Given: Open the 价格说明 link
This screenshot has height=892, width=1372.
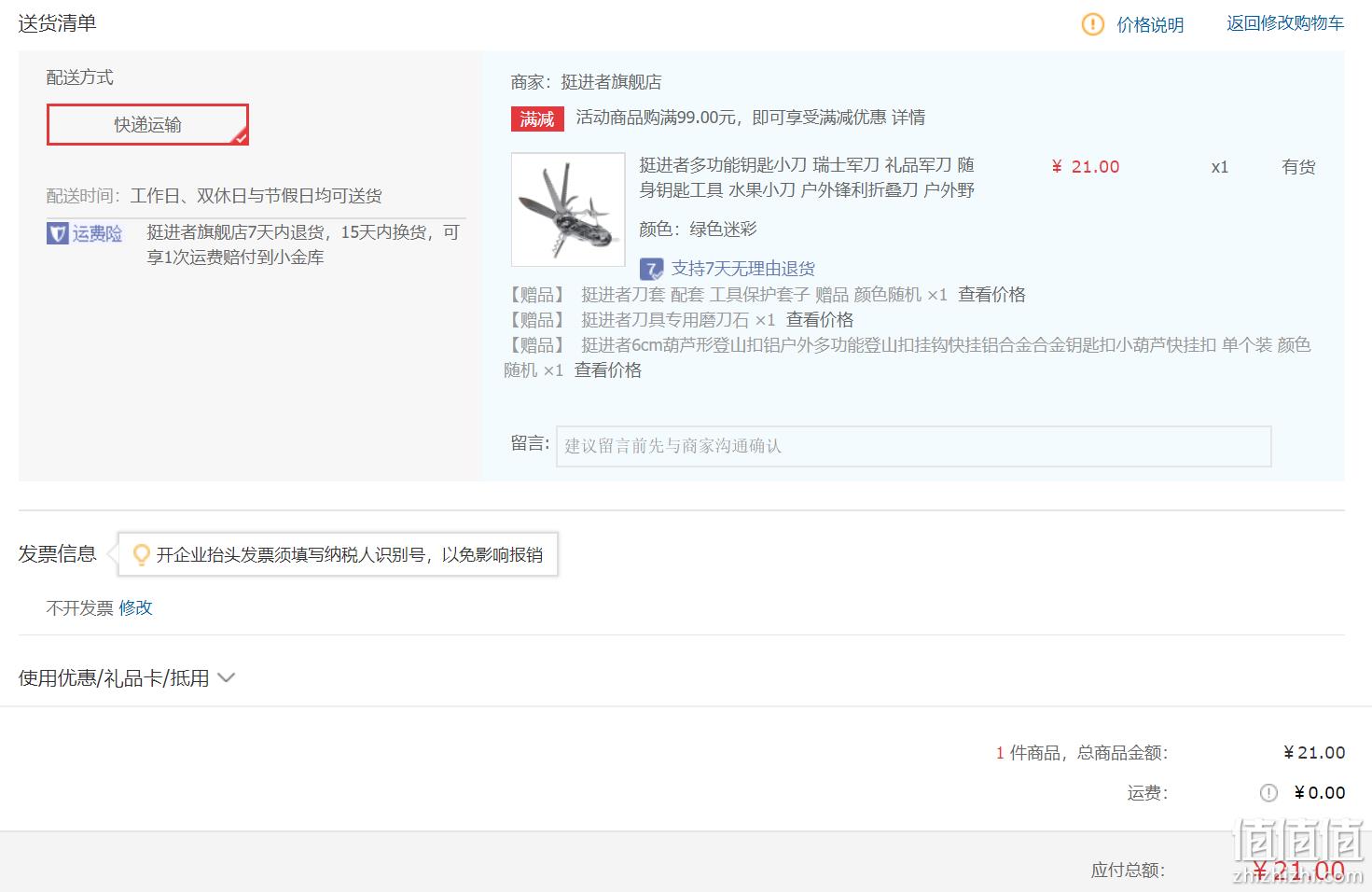Looking at the screenshot, I should point(1150,25).
